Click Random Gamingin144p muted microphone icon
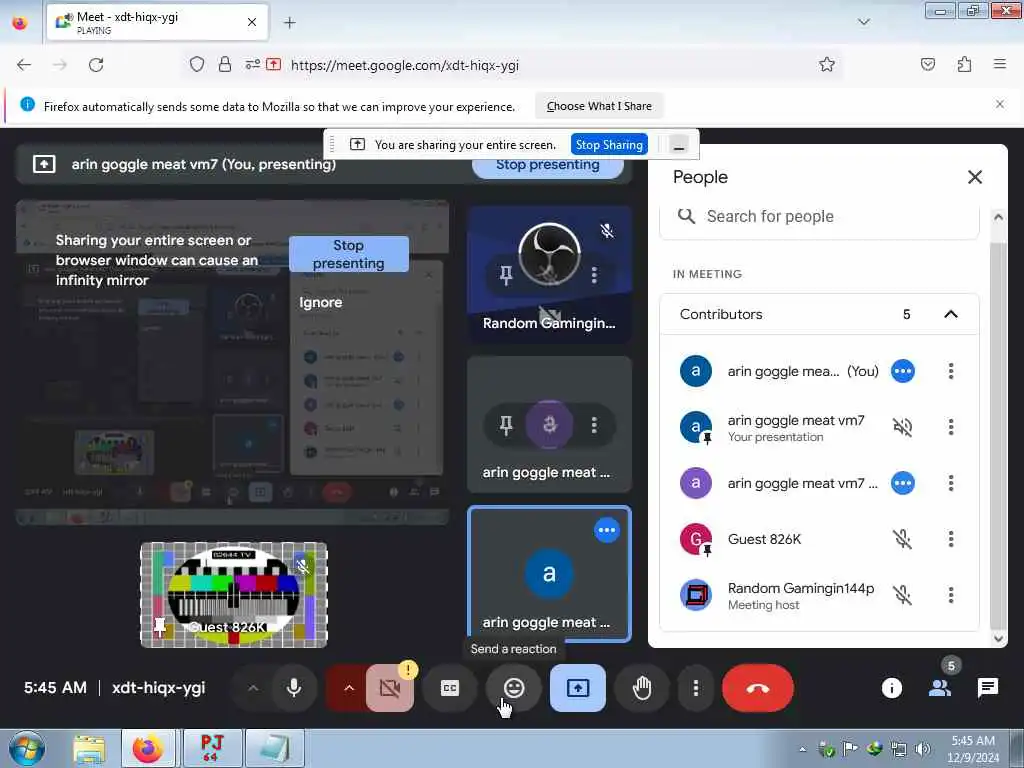Screen dimensions: 1024x768 pyautogui.click(x=903, y=595)
